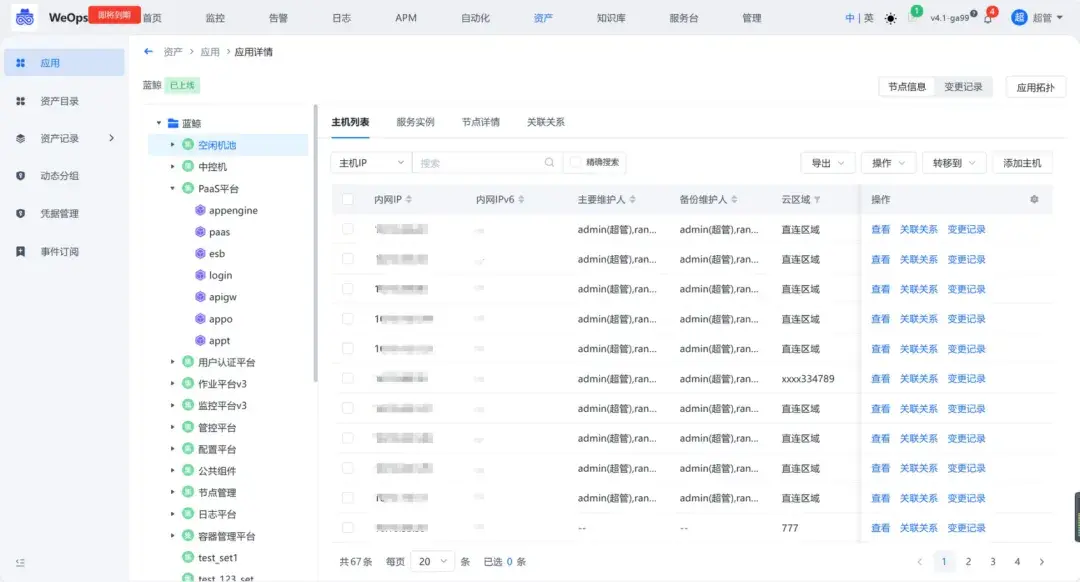Click the tree panel vertical scrollbar

click(315, 243)
